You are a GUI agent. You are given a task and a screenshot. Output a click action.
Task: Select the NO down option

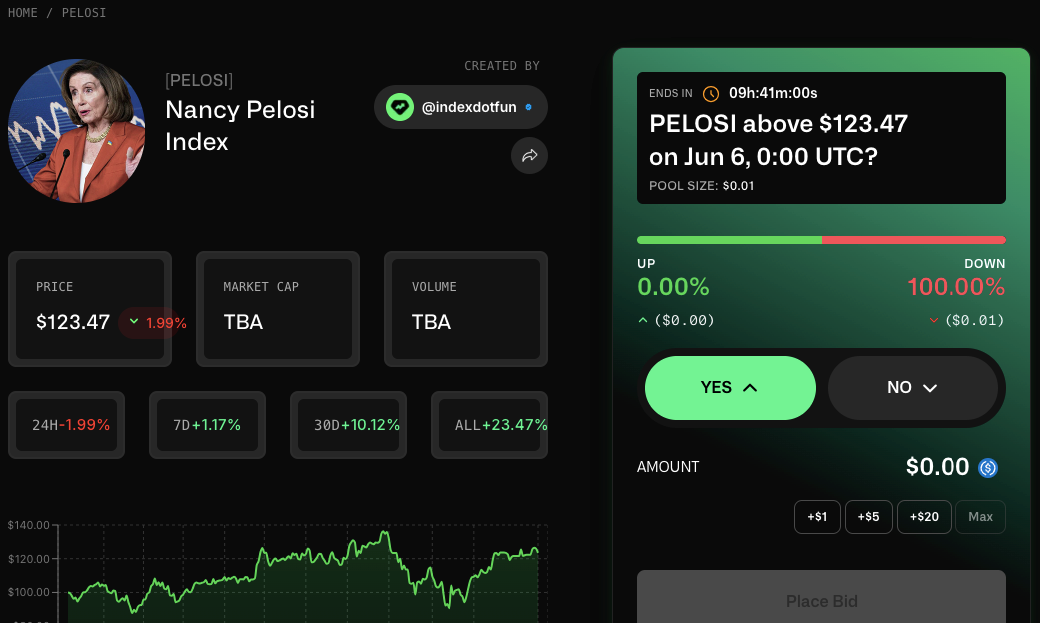point(913,387)
